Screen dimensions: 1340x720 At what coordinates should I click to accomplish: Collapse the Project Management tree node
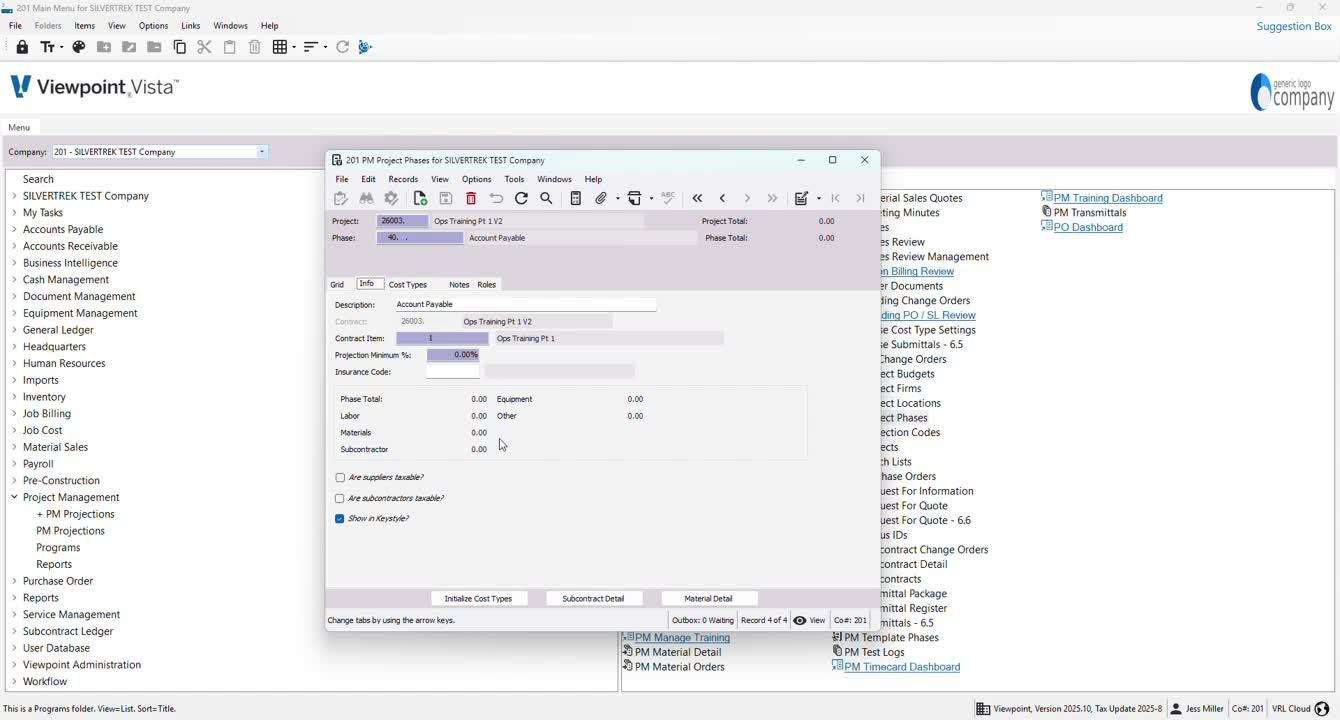point(14,497)
